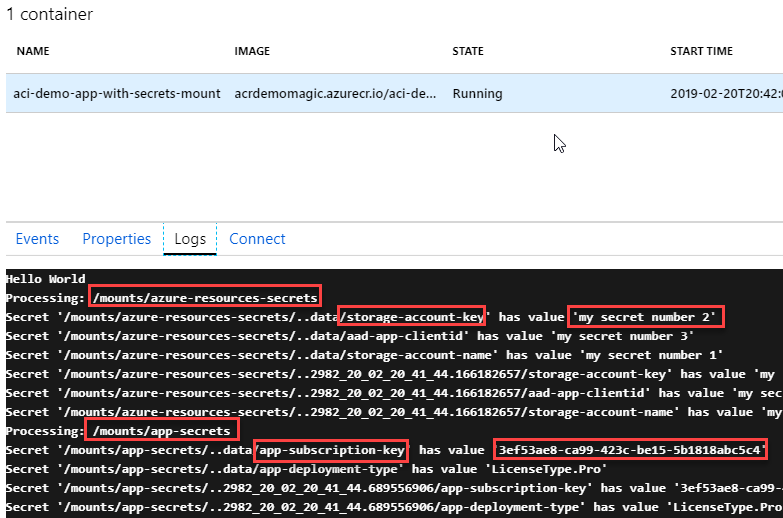Click the Running state cell
The image size is (783, 518).
478,94
